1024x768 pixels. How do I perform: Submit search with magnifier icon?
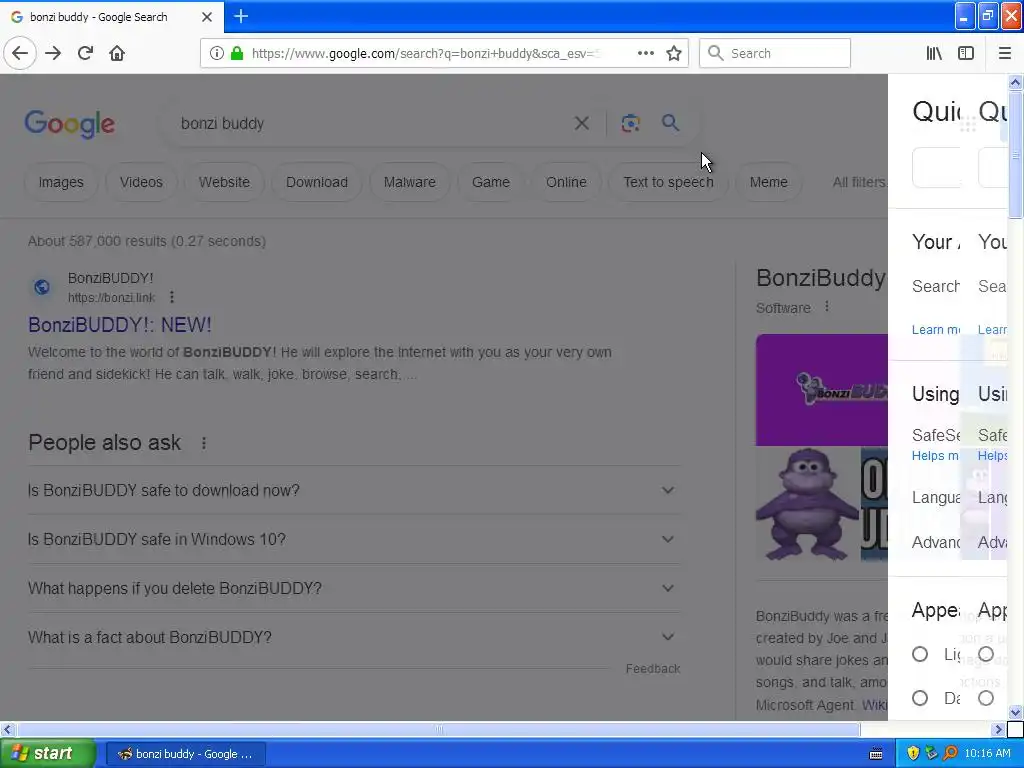670,123
